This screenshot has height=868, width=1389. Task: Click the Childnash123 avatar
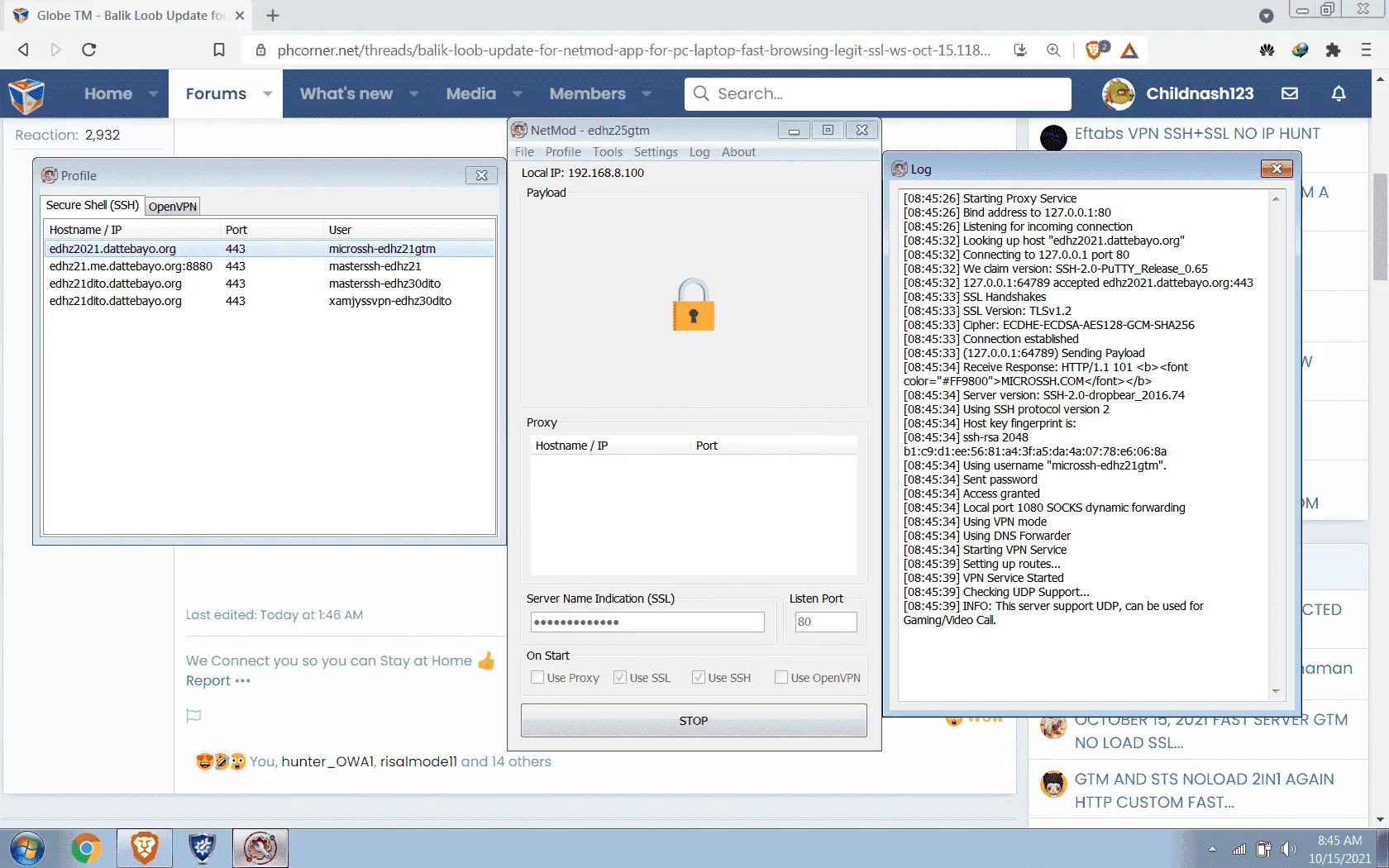(1119, 93)
